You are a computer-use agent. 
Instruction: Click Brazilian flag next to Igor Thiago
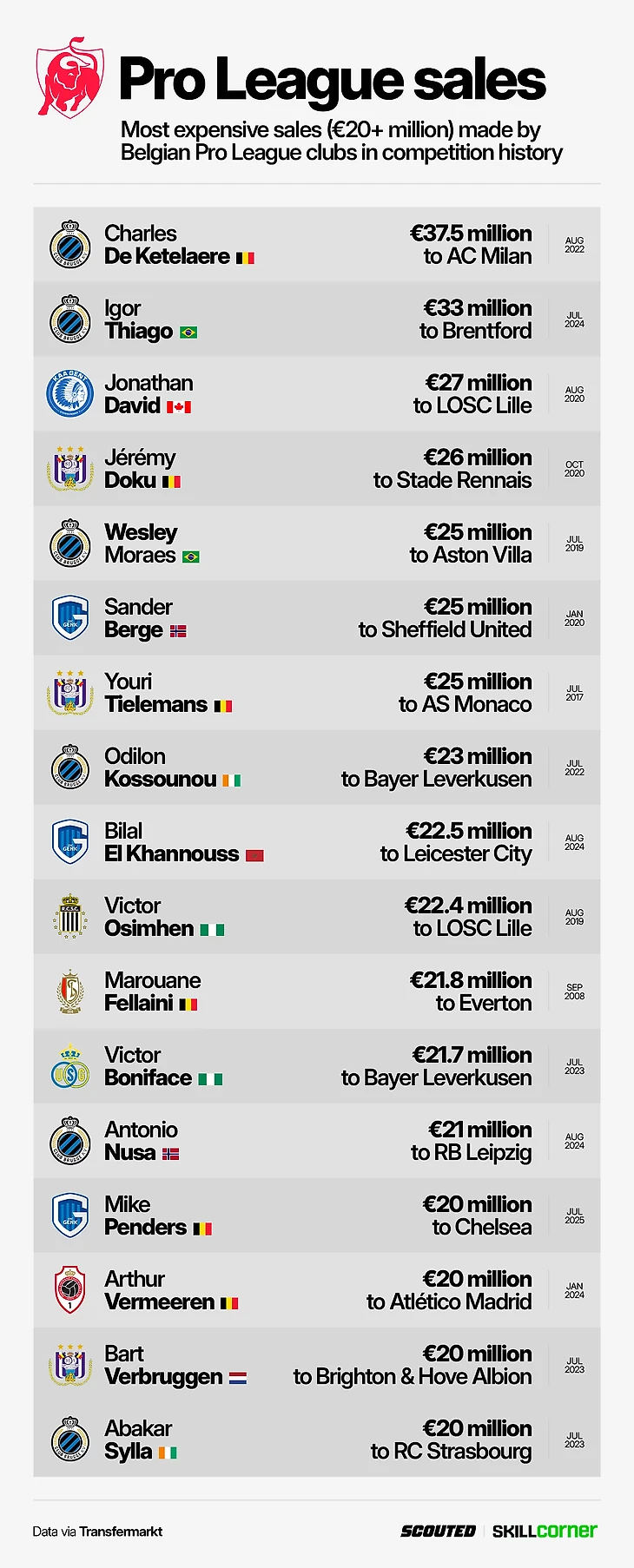pyautogui.click(x=188, y=333)
